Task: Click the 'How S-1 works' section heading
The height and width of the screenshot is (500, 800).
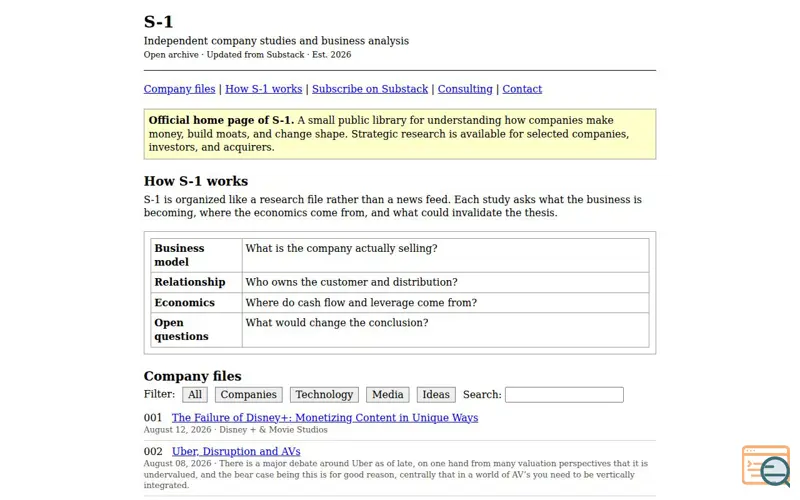Action: point(196,181)
